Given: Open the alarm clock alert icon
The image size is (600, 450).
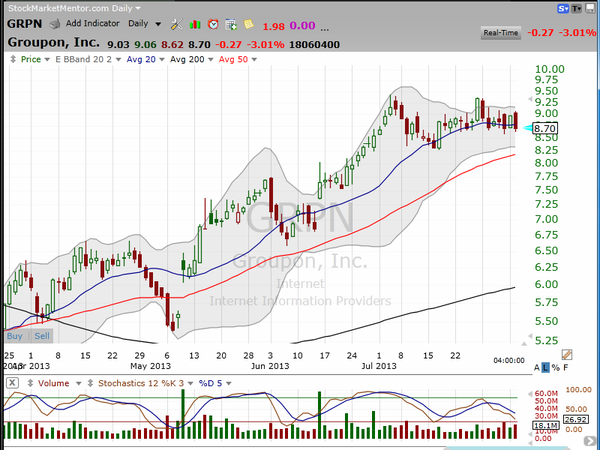Looking at the screenshot, I should tap(213, 24).
